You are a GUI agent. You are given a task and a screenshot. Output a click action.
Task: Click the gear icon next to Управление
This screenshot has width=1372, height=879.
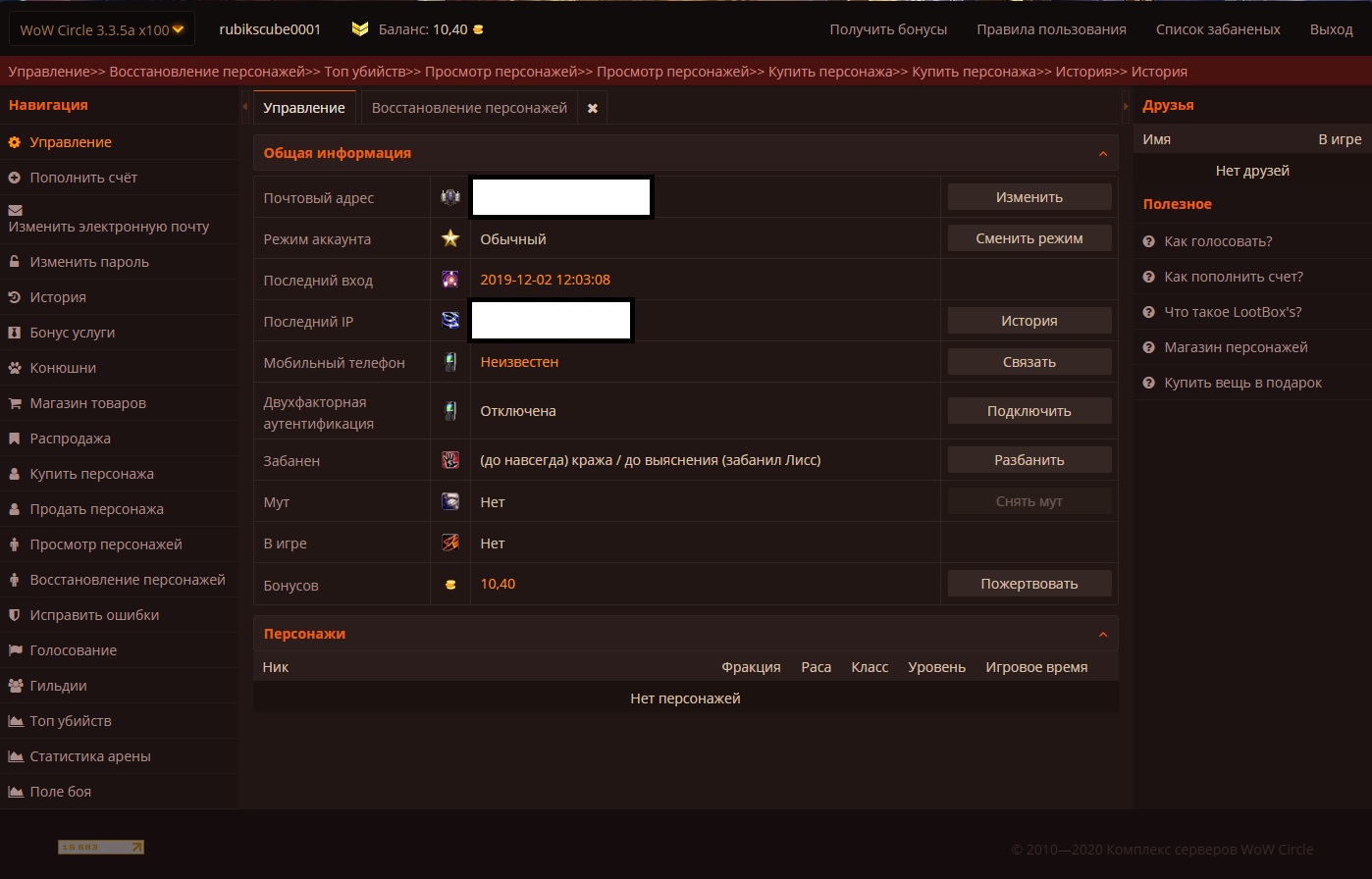point(15,142)
